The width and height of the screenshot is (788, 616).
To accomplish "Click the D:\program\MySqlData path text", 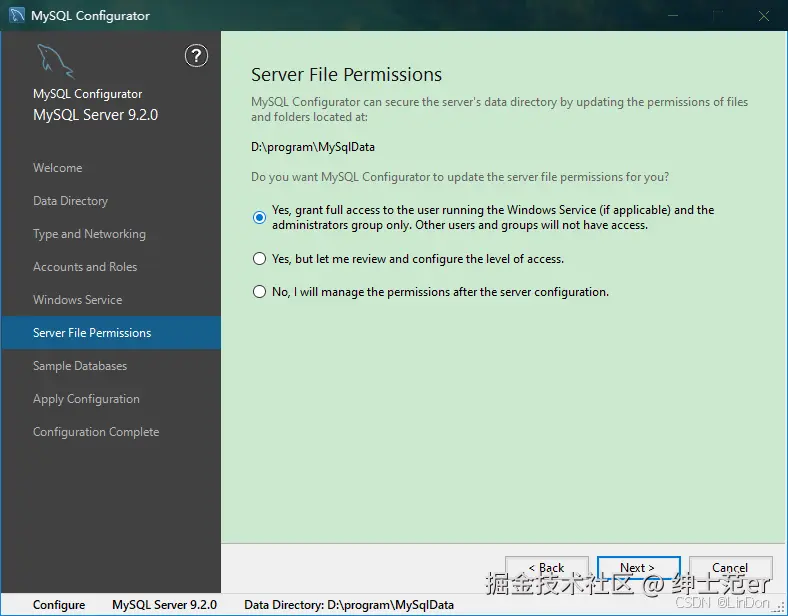I will (x=313, y=147).
